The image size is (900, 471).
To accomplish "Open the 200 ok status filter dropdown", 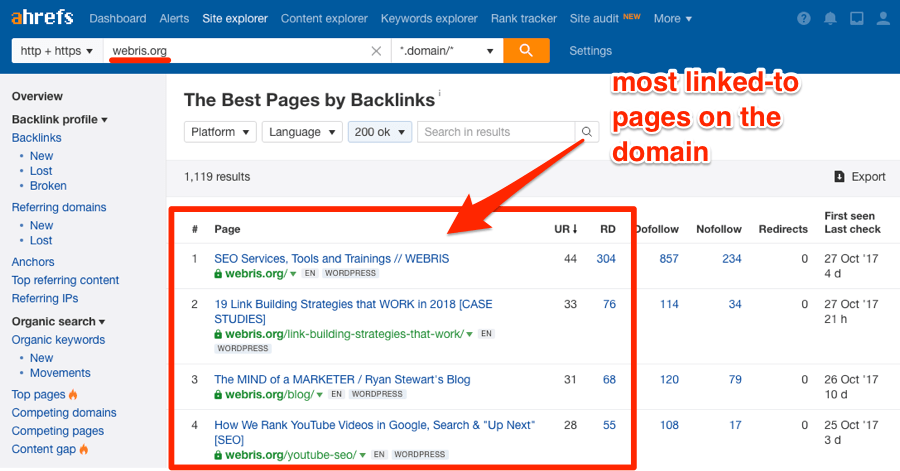I will click(379, 132).
